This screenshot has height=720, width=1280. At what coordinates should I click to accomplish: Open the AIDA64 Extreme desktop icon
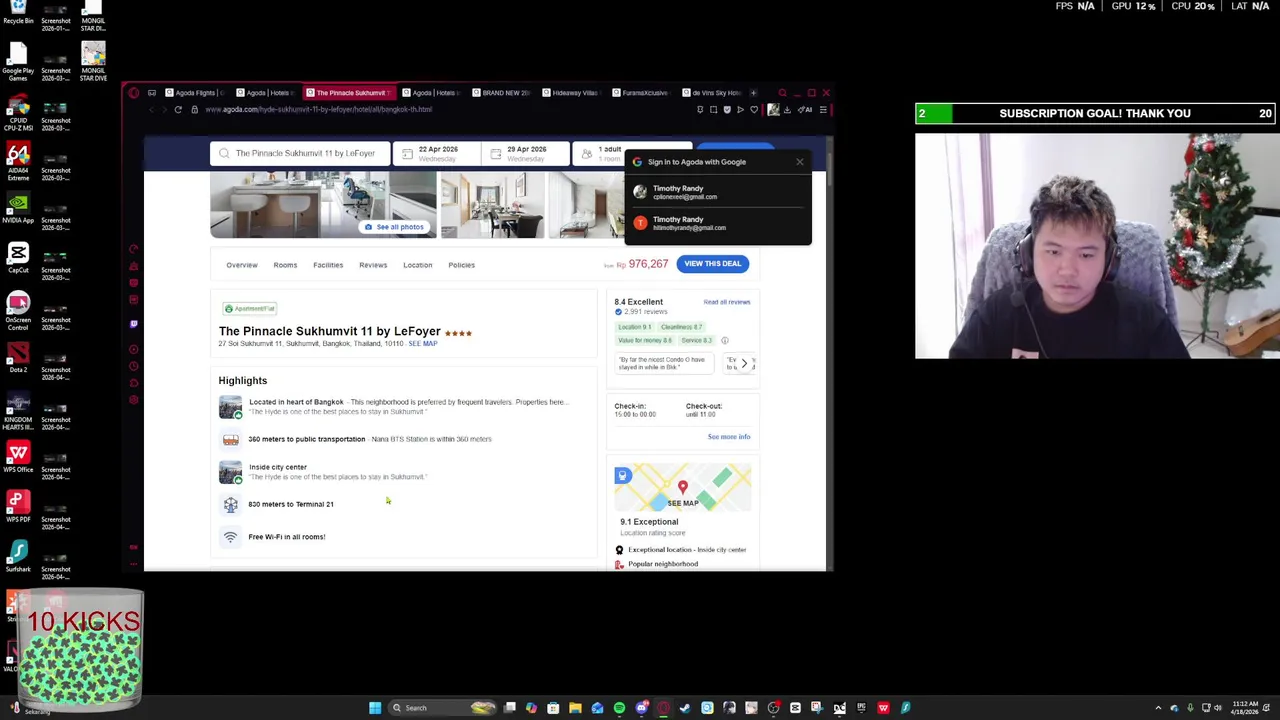coord(18,160)
